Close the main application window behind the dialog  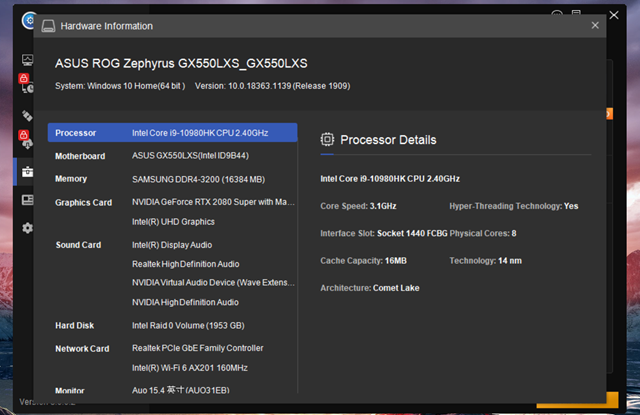(x=614, y=15)
